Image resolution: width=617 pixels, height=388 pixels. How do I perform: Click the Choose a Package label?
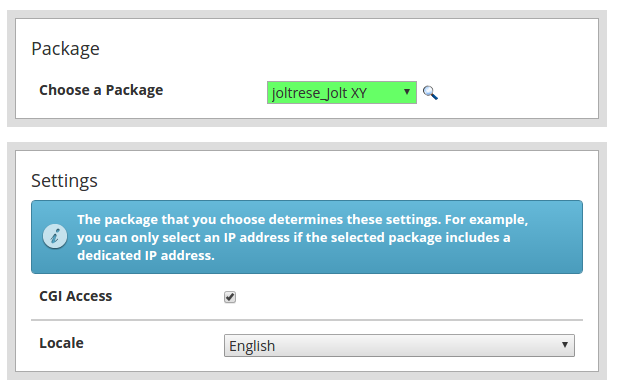coord(101,90)
